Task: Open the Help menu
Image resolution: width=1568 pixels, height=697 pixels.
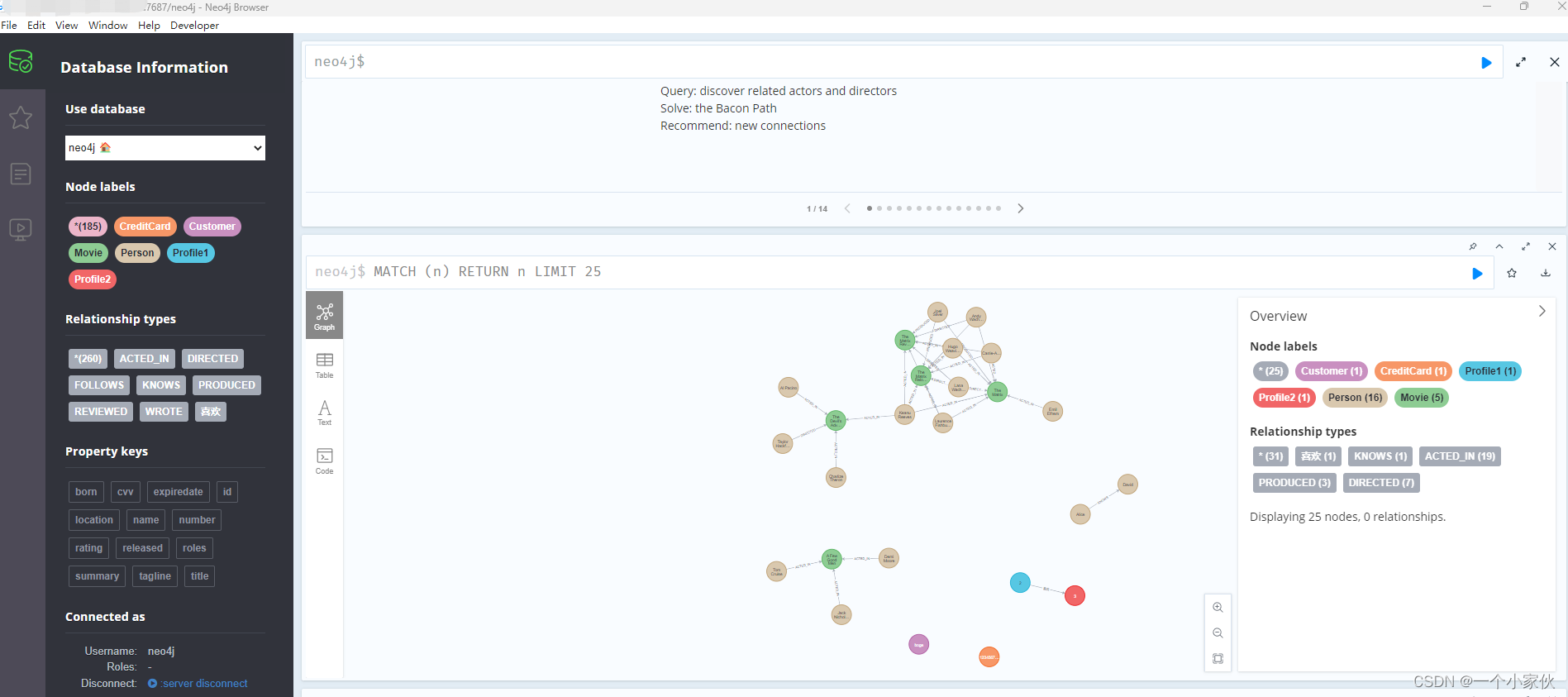Action: coord(149,26)
